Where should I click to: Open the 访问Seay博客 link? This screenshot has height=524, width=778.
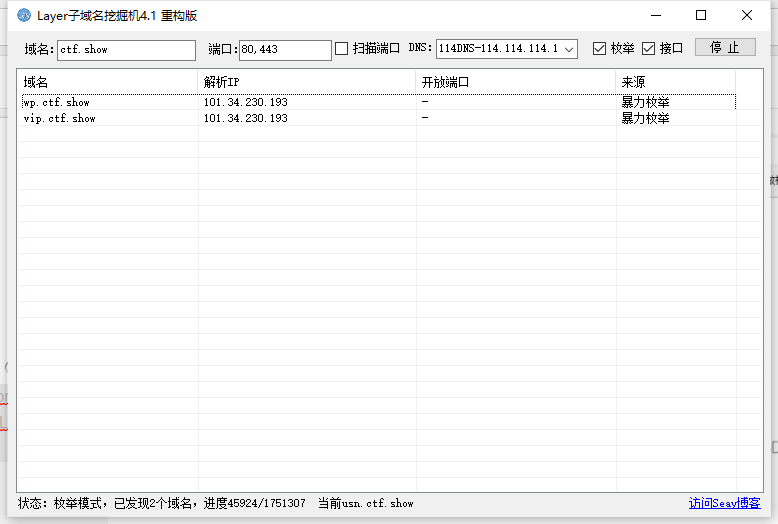(724, 503)
